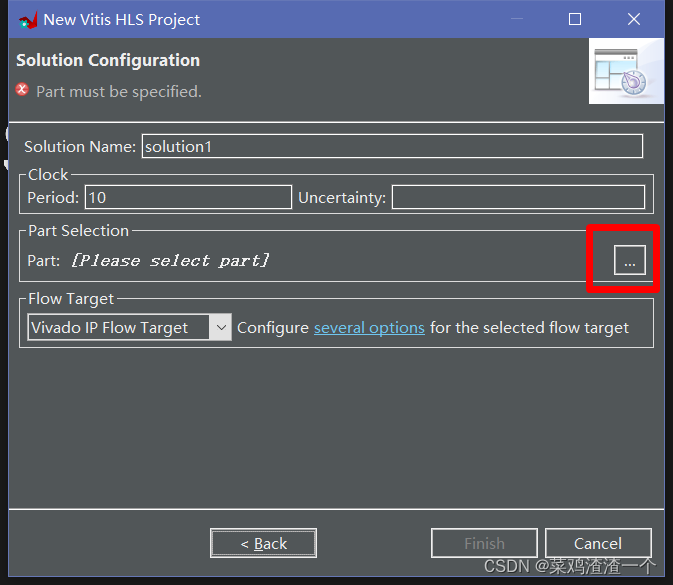Image resolution: width=673 pixels, height=585 pixels.
Task: Cancel the new project wizard
Action: tap(598, 543)
